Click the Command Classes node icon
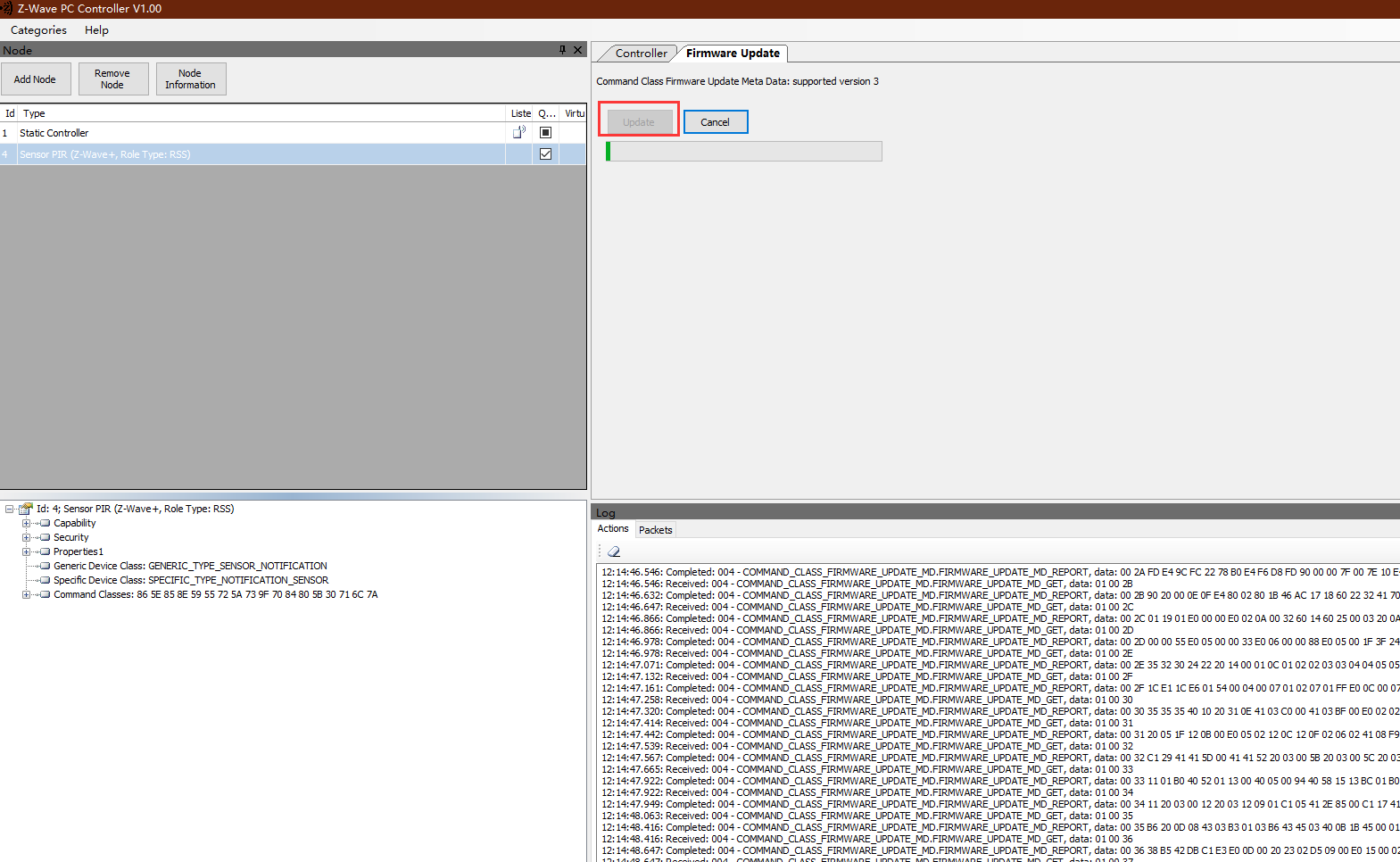This screenshot has height=862, width=1400. tap(45, 594)
